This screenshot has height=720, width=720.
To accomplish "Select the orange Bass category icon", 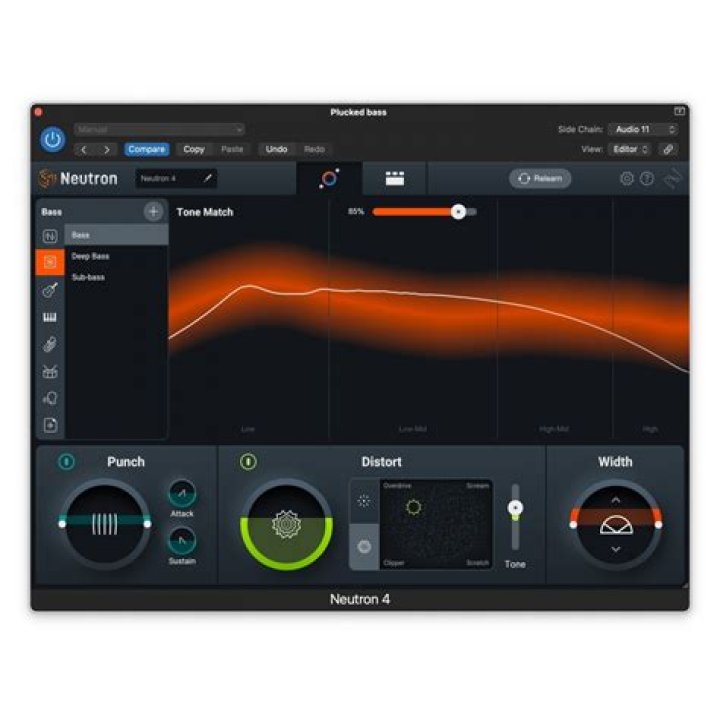I will [x=50, y=262].
